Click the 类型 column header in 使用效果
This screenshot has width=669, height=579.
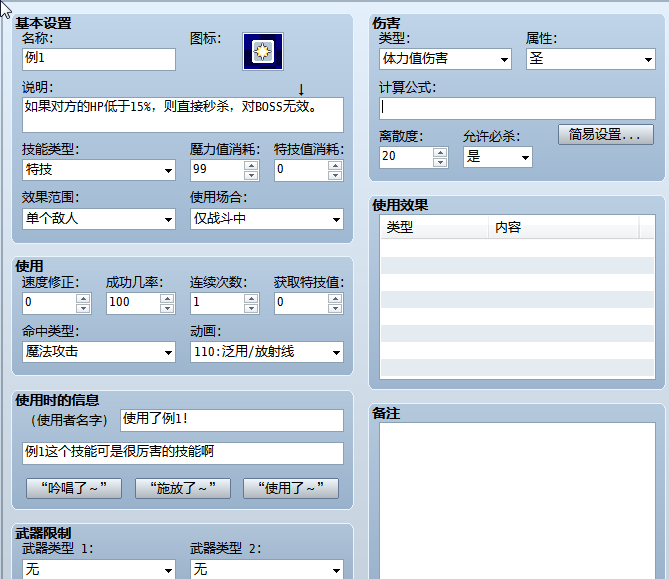click(434, 227)
